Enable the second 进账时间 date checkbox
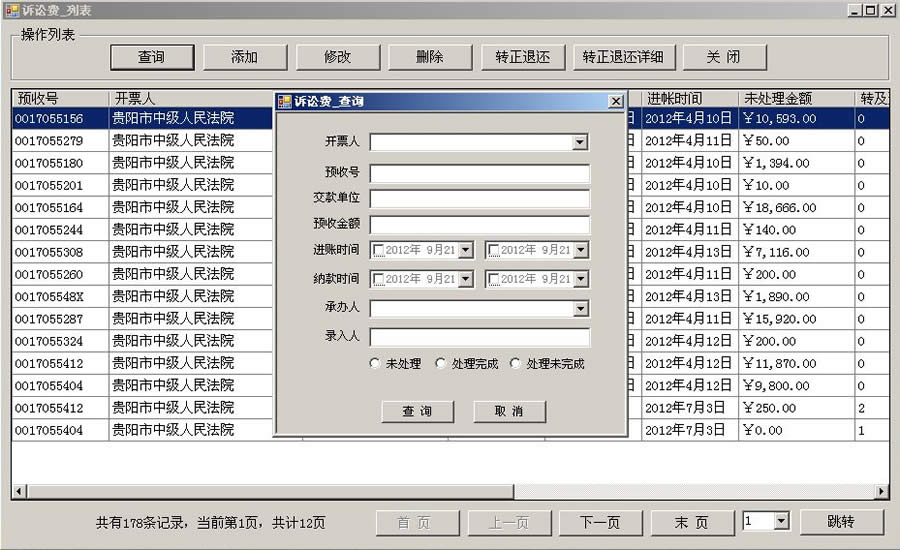900x550 pixels. 494,250
